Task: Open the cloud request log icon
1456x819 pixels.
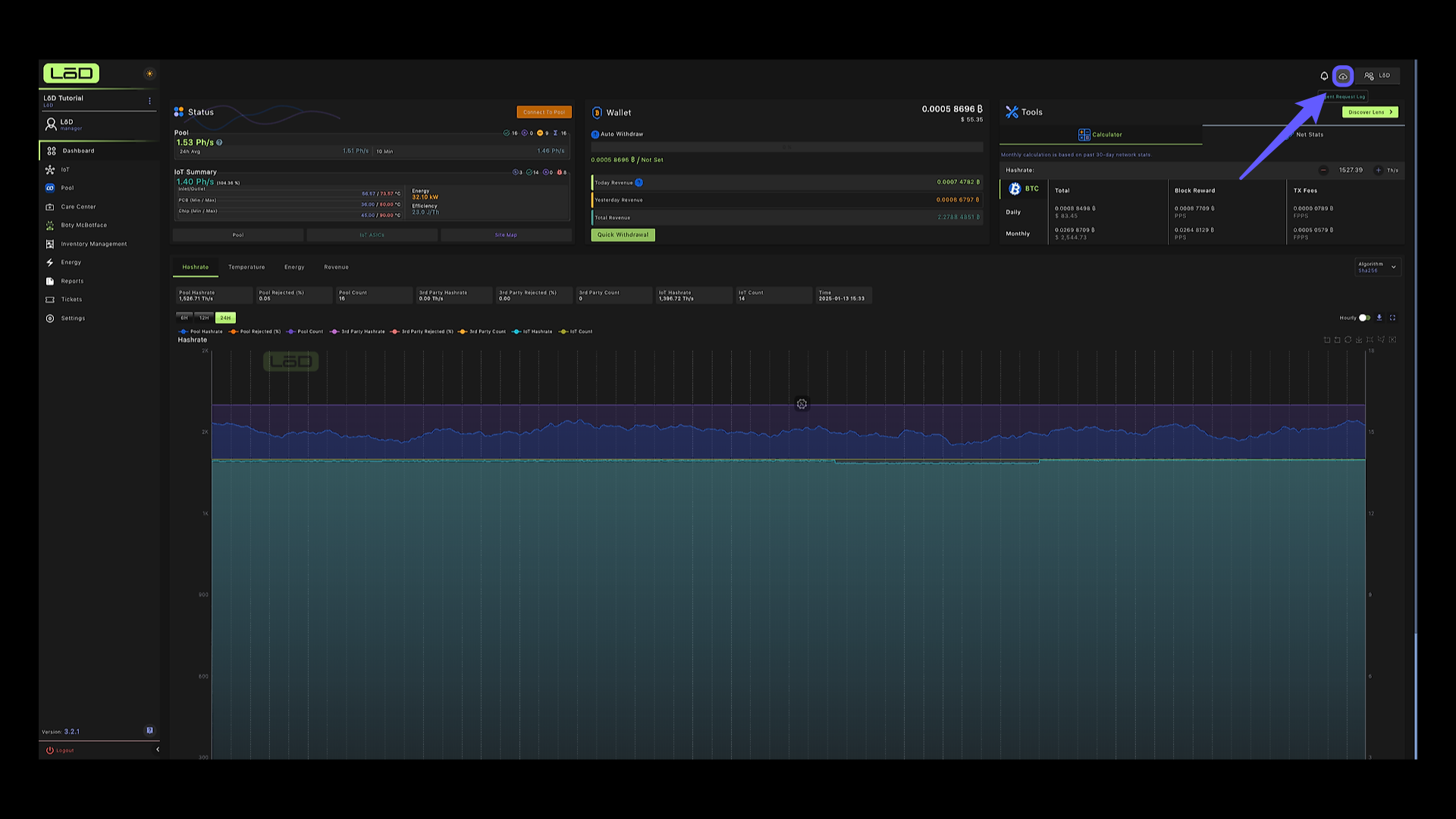Action: 1343,76
